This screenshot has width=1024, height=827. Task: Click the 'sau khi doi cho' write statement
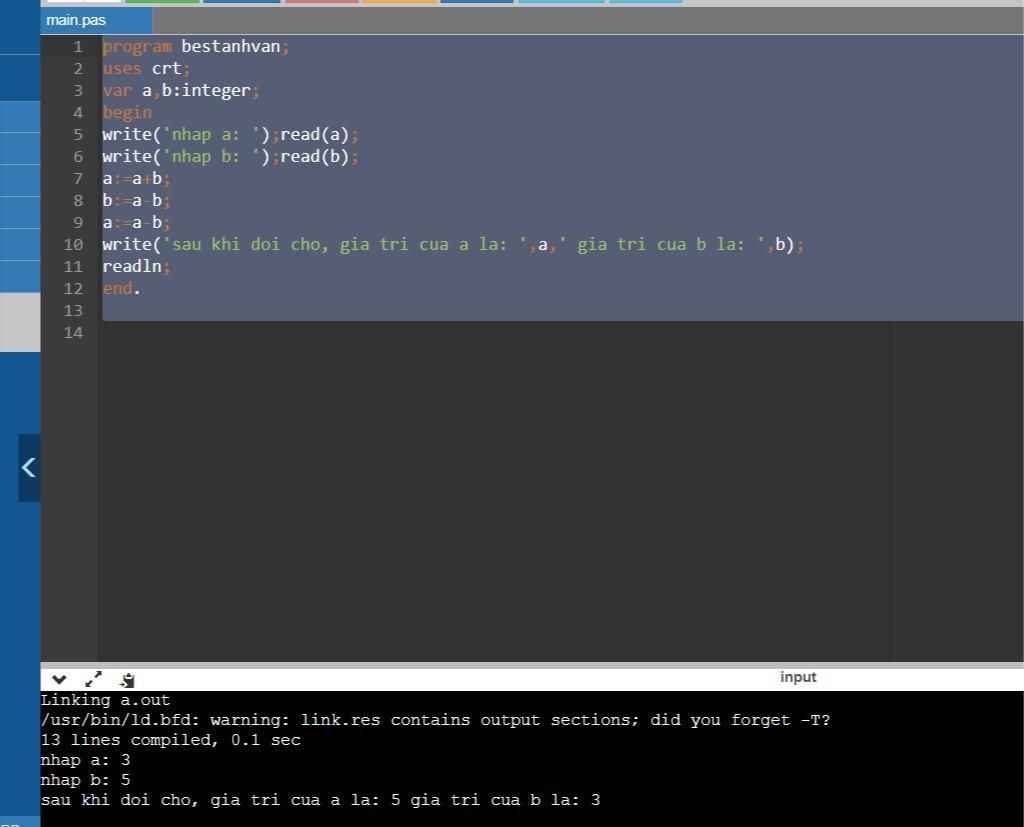(453, 244)
